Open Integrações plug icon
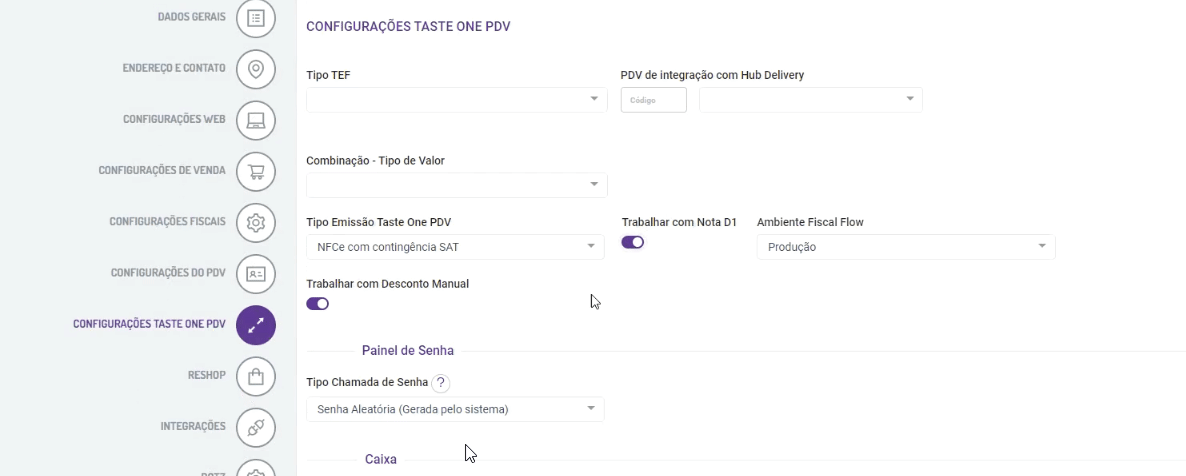This screenshot has width=1186, height=476. 256,427
